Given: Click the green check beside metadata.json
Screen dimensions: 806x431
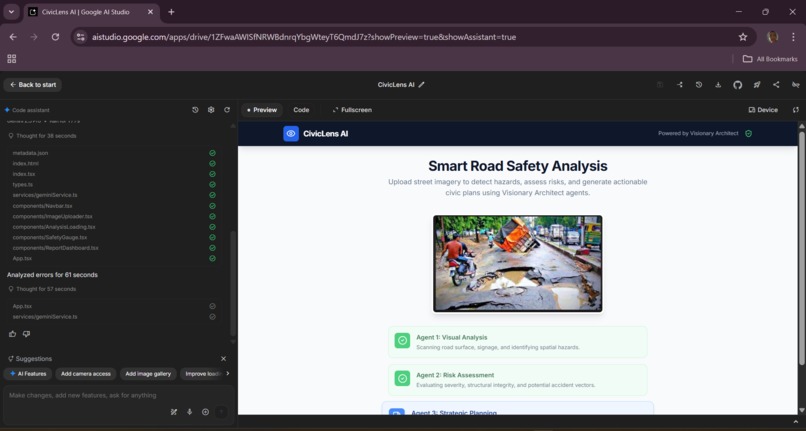Looking at the screenshot, I should [212, 153].
